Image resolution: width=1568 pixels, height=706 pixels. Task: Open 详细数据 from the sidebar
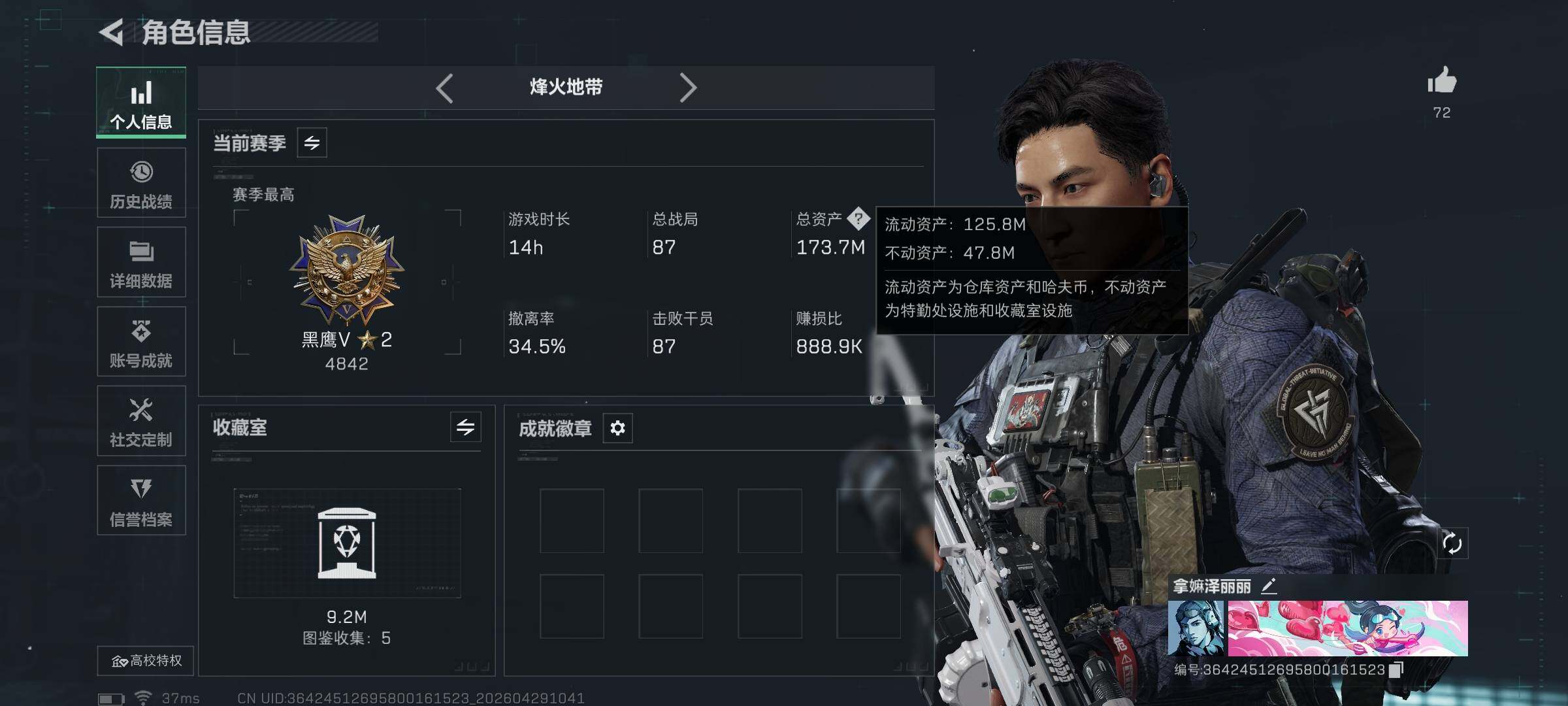coord(141,261)
